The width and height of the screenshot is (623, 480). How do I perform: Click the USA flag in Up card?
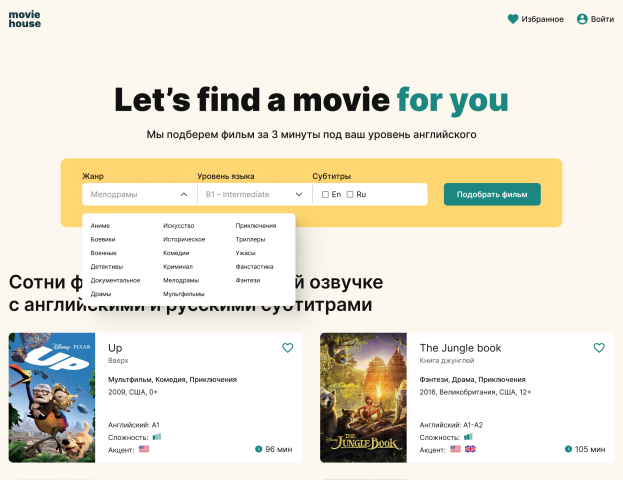[144, 449]
